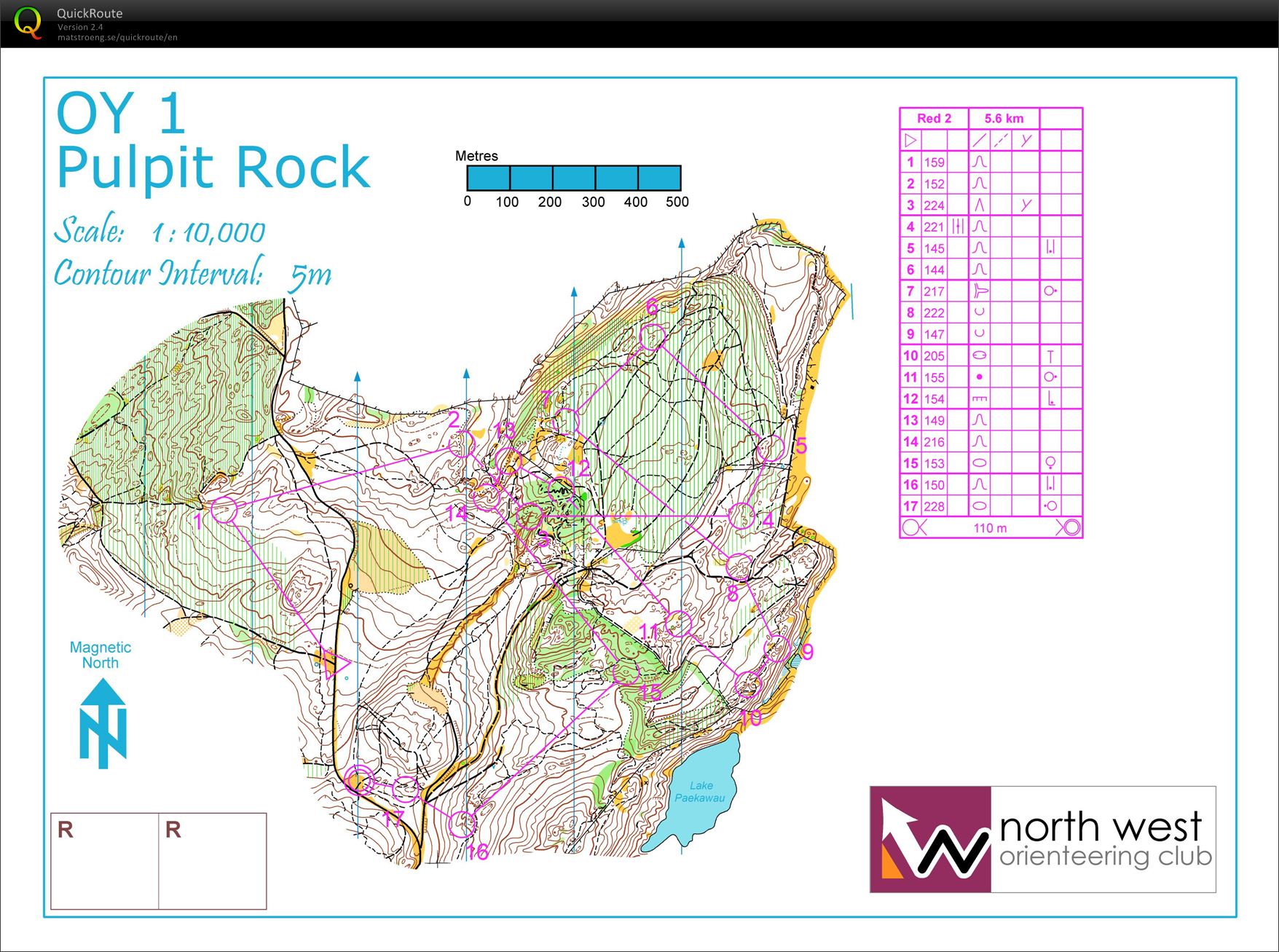This screenshot has height=952, width=1279.
Task: Select control circle 10 on the map
Action: 748,685
